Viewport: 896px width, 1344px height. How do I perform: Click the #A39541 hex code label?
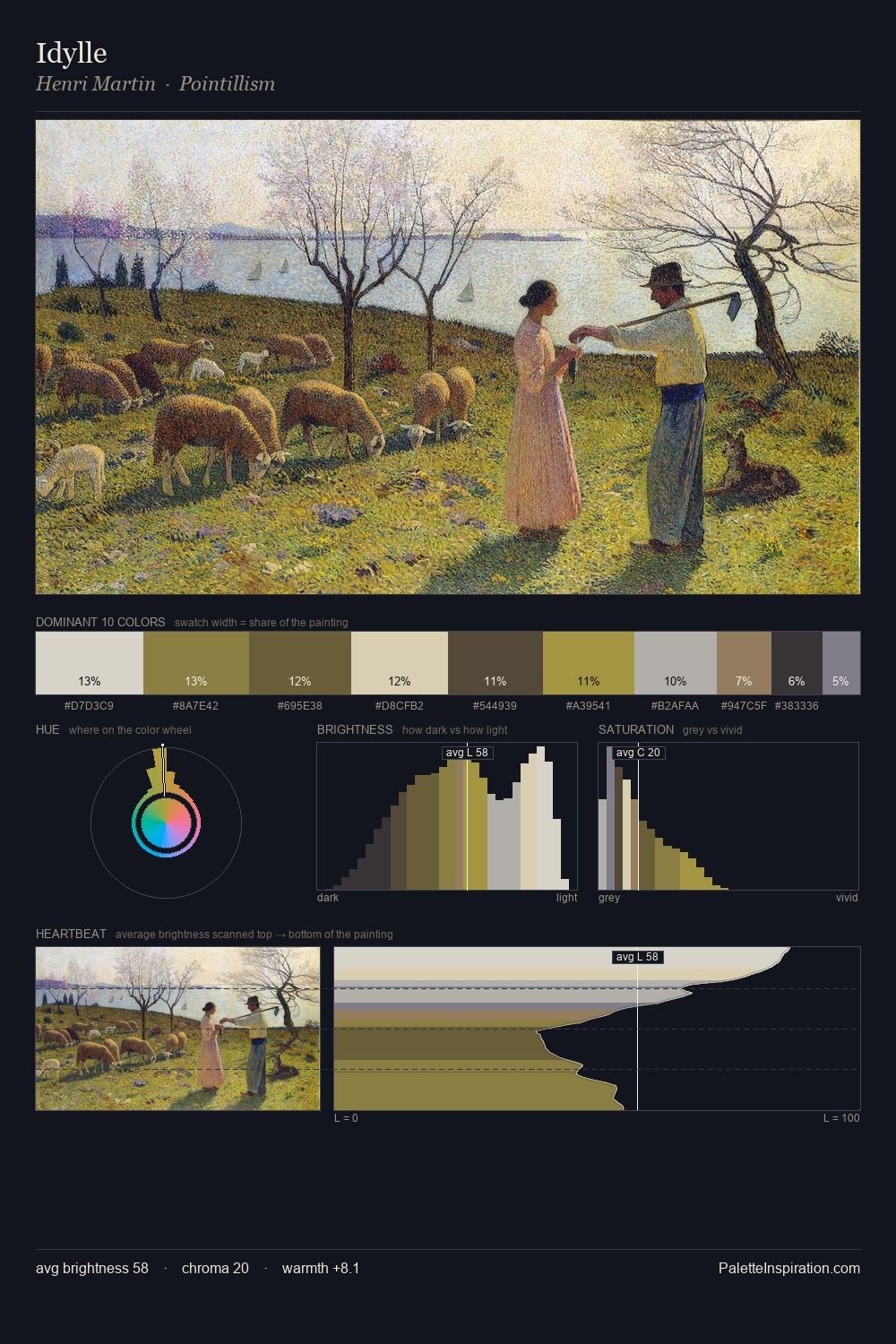pyautogui.click(x=588, y=706)
